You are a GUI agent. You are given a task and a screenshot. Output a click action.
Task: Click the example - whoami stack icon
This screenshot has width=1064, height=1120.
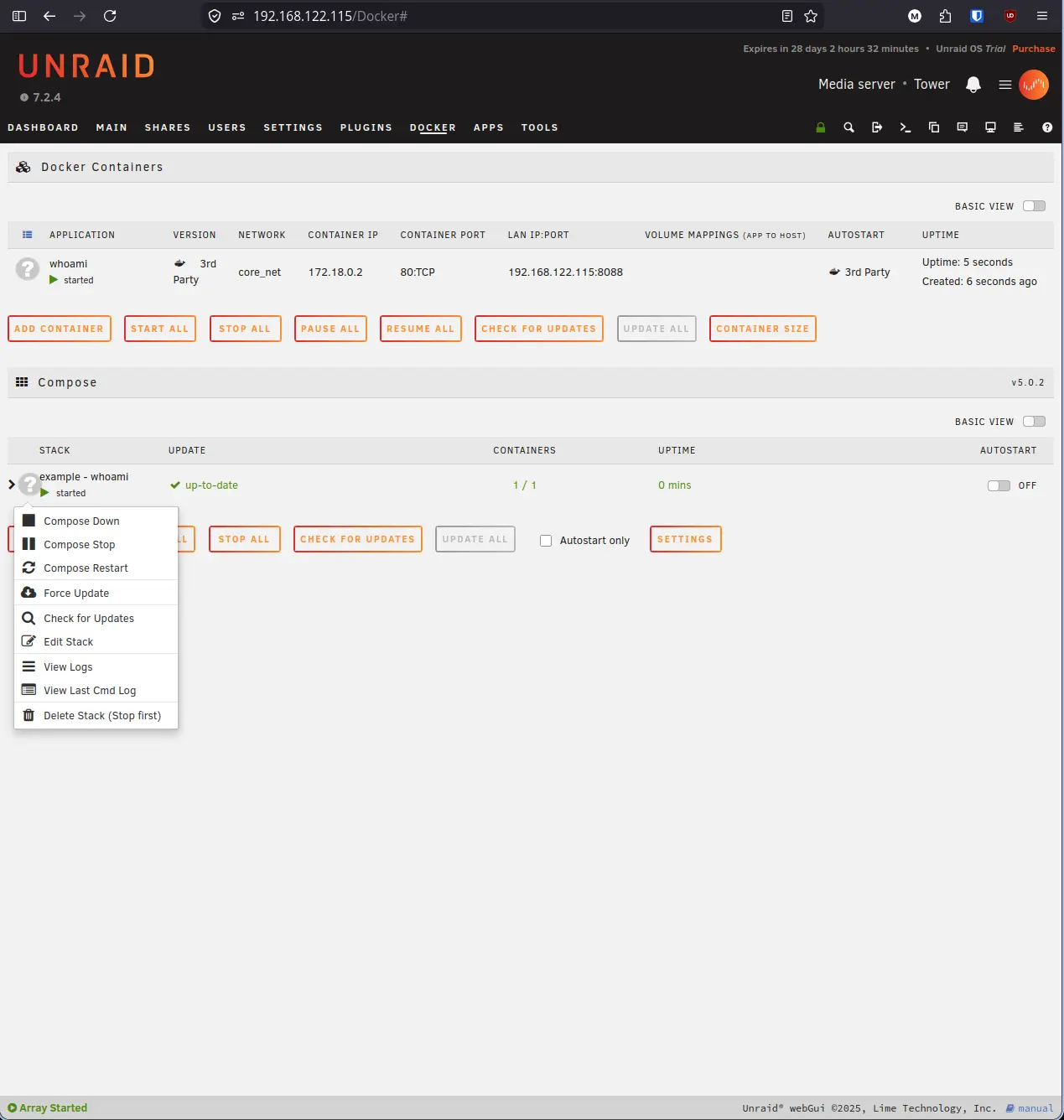[29, 483]
